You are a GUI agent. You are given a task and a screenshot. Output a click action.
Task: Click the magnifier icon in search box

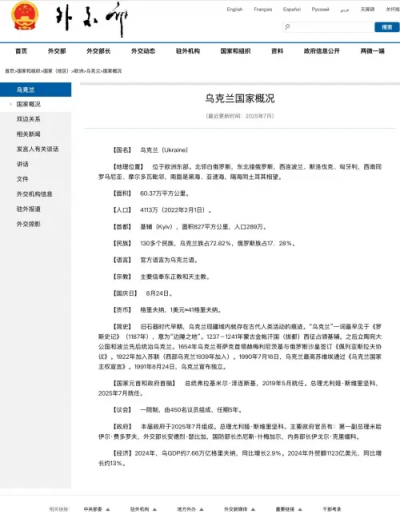(288, 27)
